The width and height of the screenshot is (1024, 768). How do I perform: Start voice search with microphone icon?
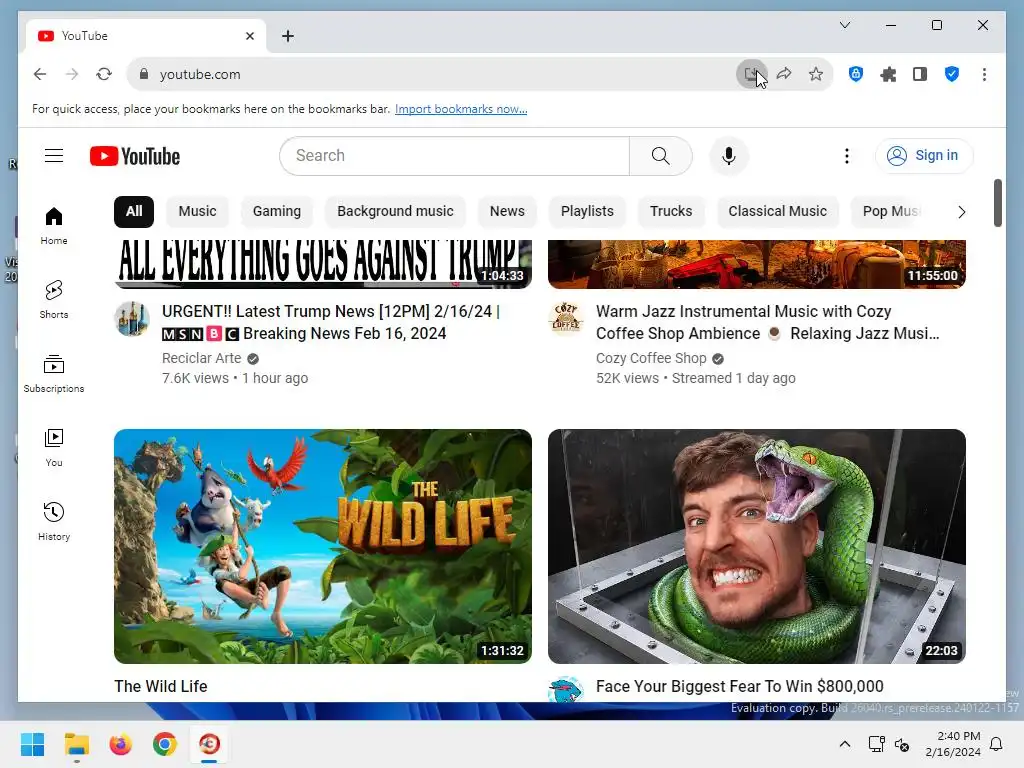coord(729,155)
